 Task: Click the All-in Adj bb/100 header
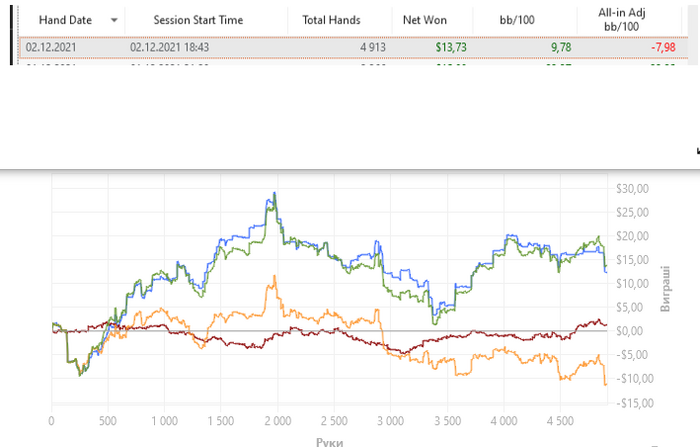(621, 20)
